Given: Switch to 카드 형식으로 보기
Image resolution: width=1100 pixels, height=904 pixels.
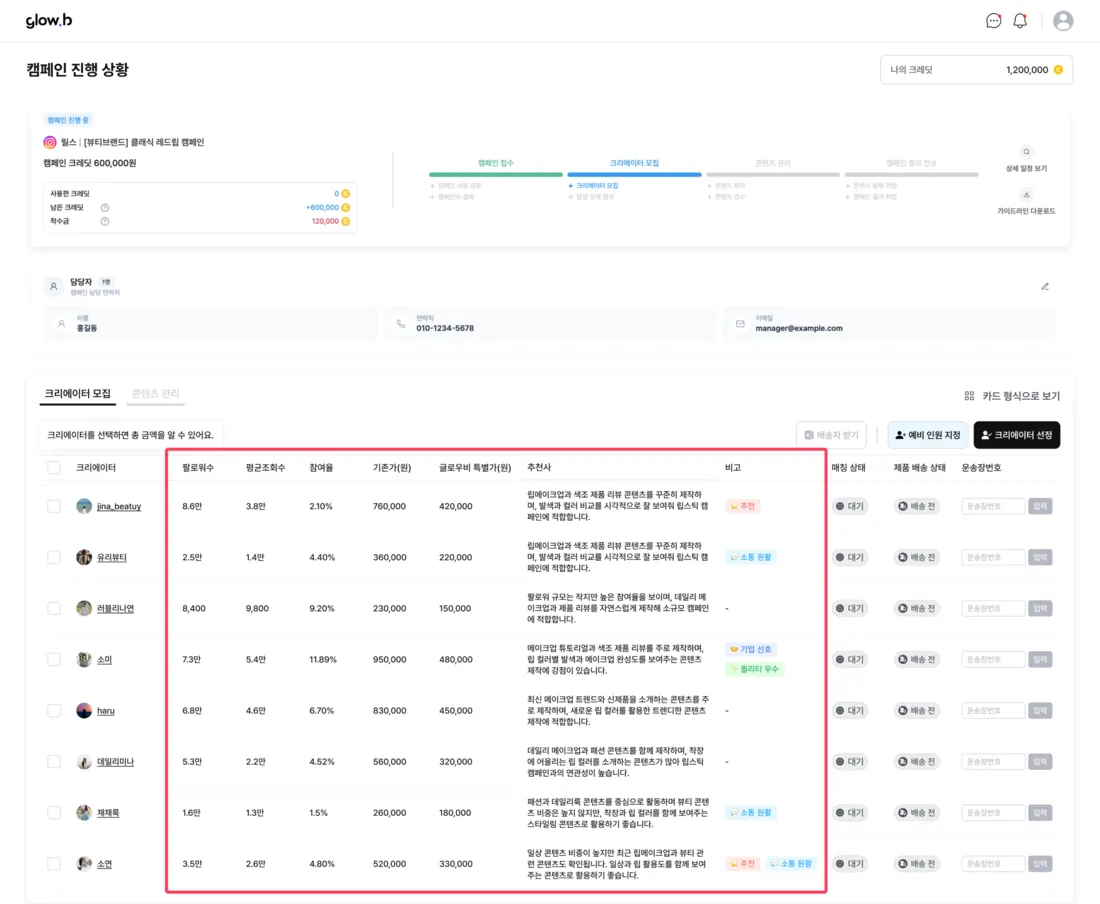Looking at the screenshot, I should 1012,396.
